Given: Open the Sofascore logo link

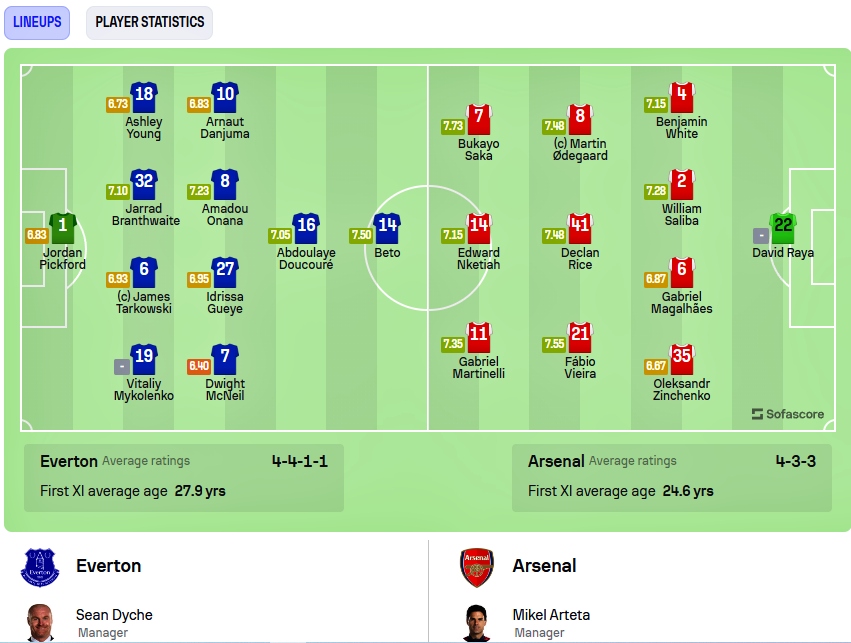Looking at the screenshot, I should 788,414.
